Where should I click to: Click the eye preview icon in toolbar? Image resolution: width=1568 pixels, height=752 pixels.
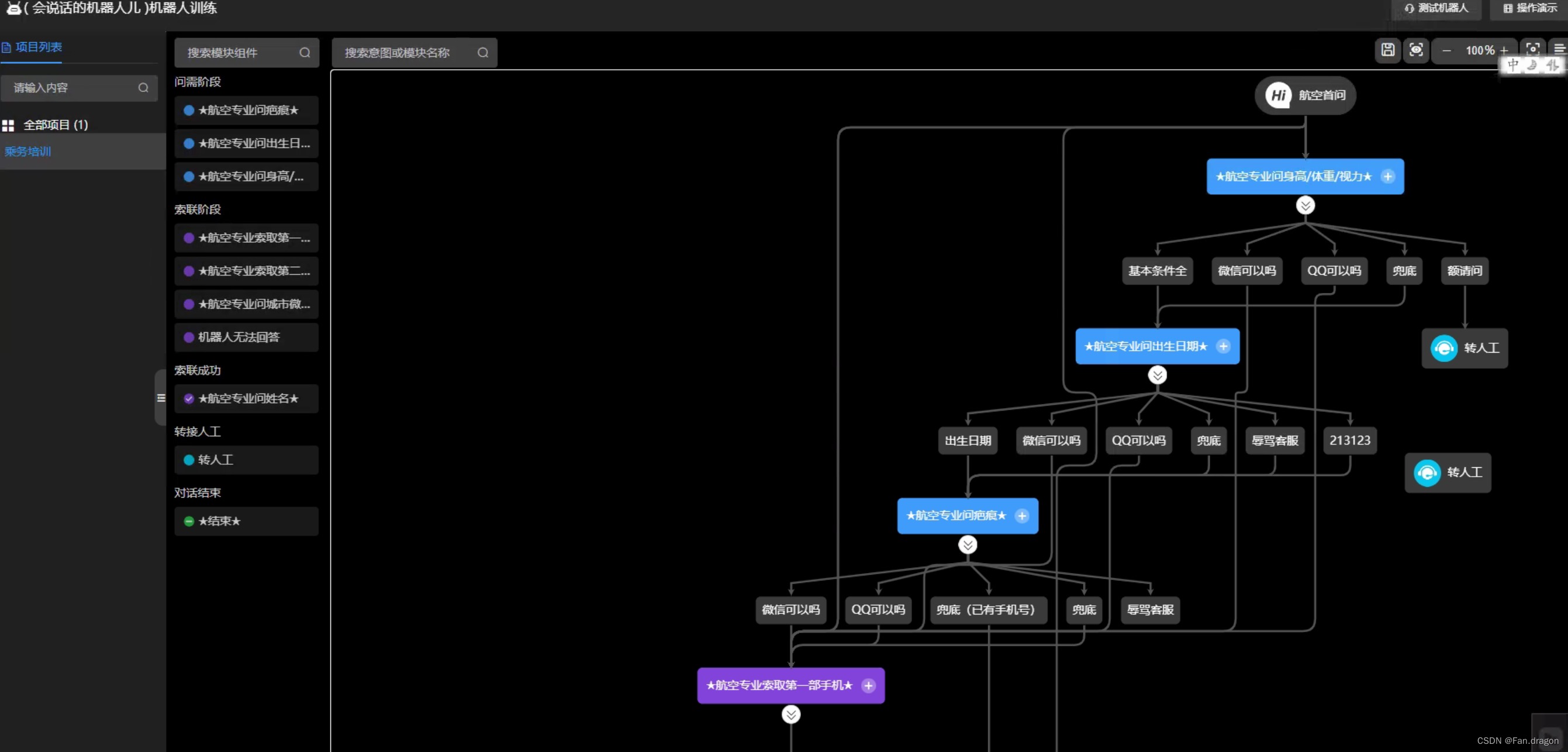coord(1416,50)
